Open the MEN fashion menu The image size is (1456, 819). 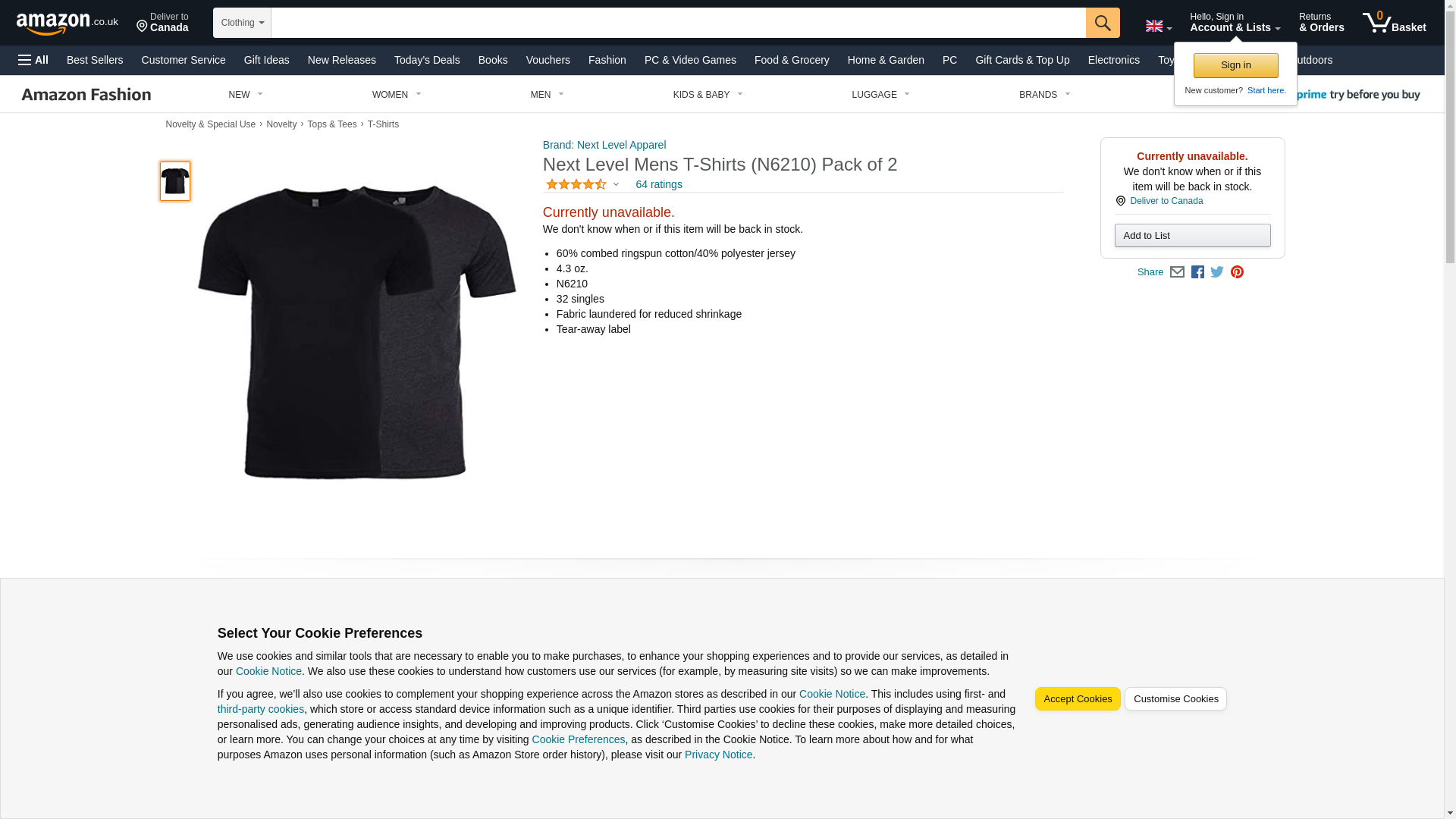click(x=547, y=95)
